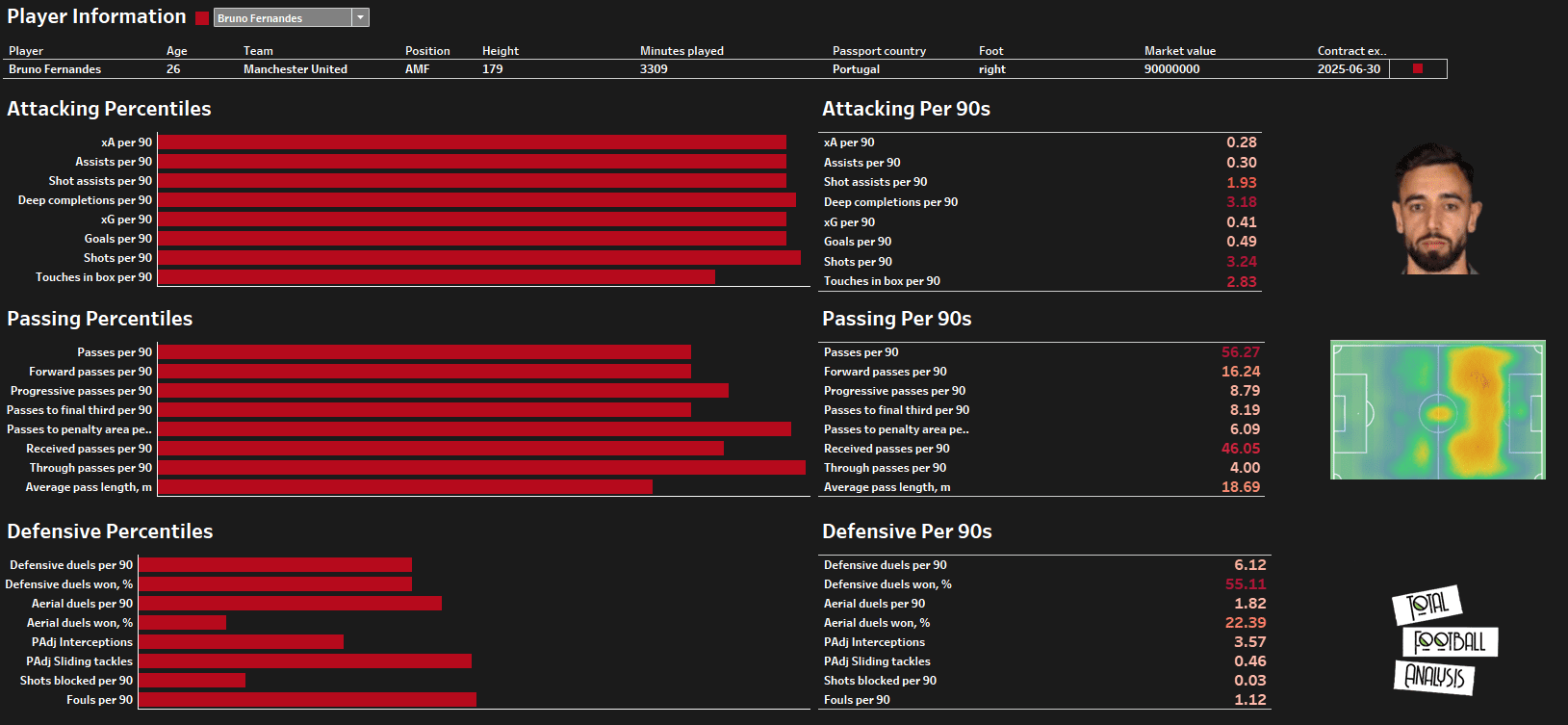
Task: Click the Passing Percentiles heading
Action: point(100,319)
